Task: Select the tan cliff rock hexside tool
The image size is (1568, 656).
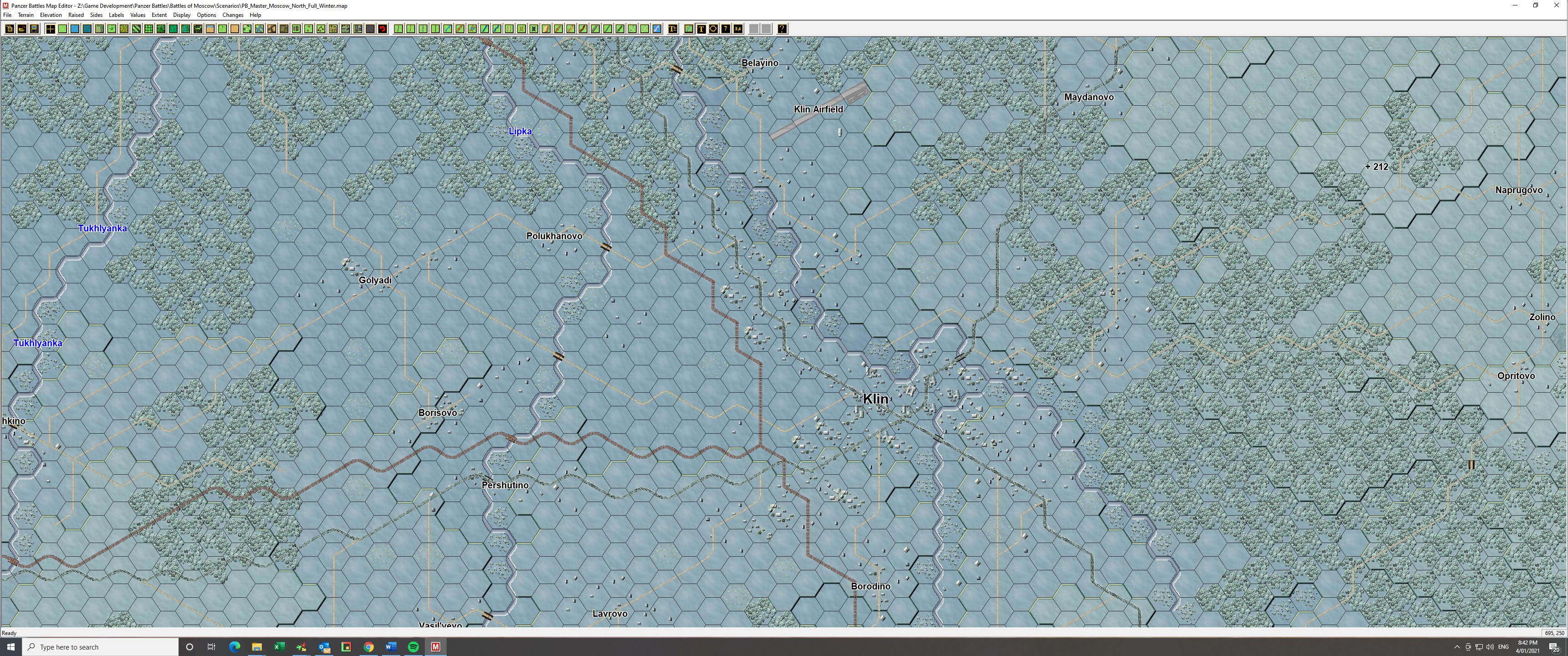Action: click(546, 29)
